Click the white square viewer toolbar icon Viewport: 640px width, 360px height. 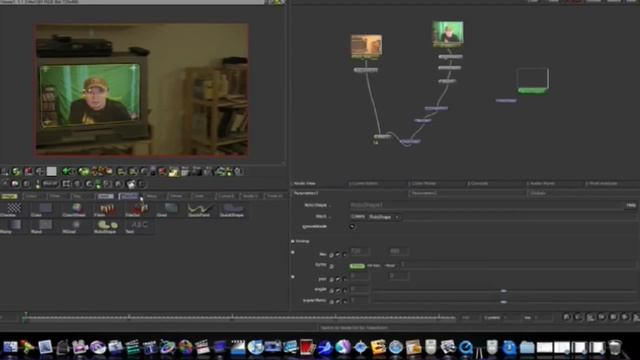click(x=51, y=171)
